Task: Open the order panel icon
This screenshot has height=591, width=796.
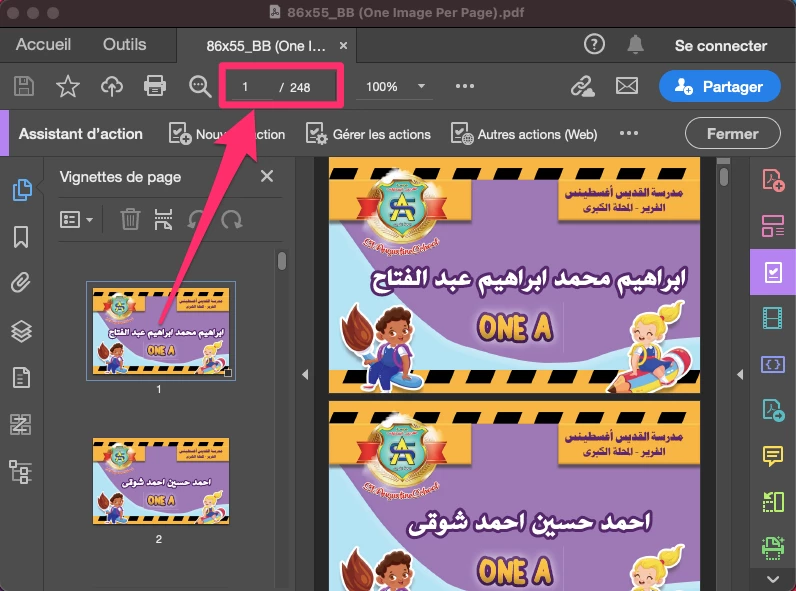Action: coord(21,424)
